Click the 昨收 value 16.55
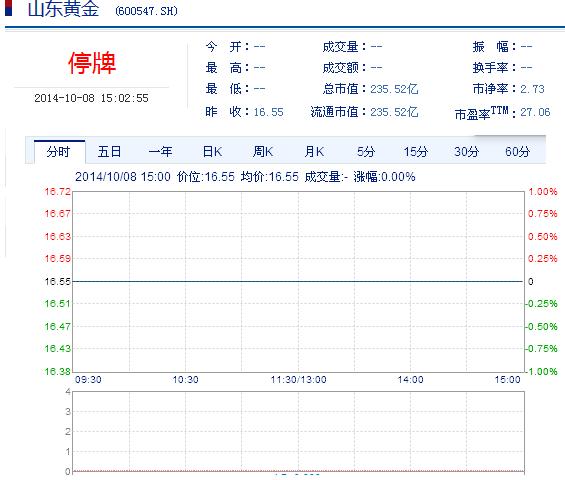565x480 pixels. coord(268,112)
